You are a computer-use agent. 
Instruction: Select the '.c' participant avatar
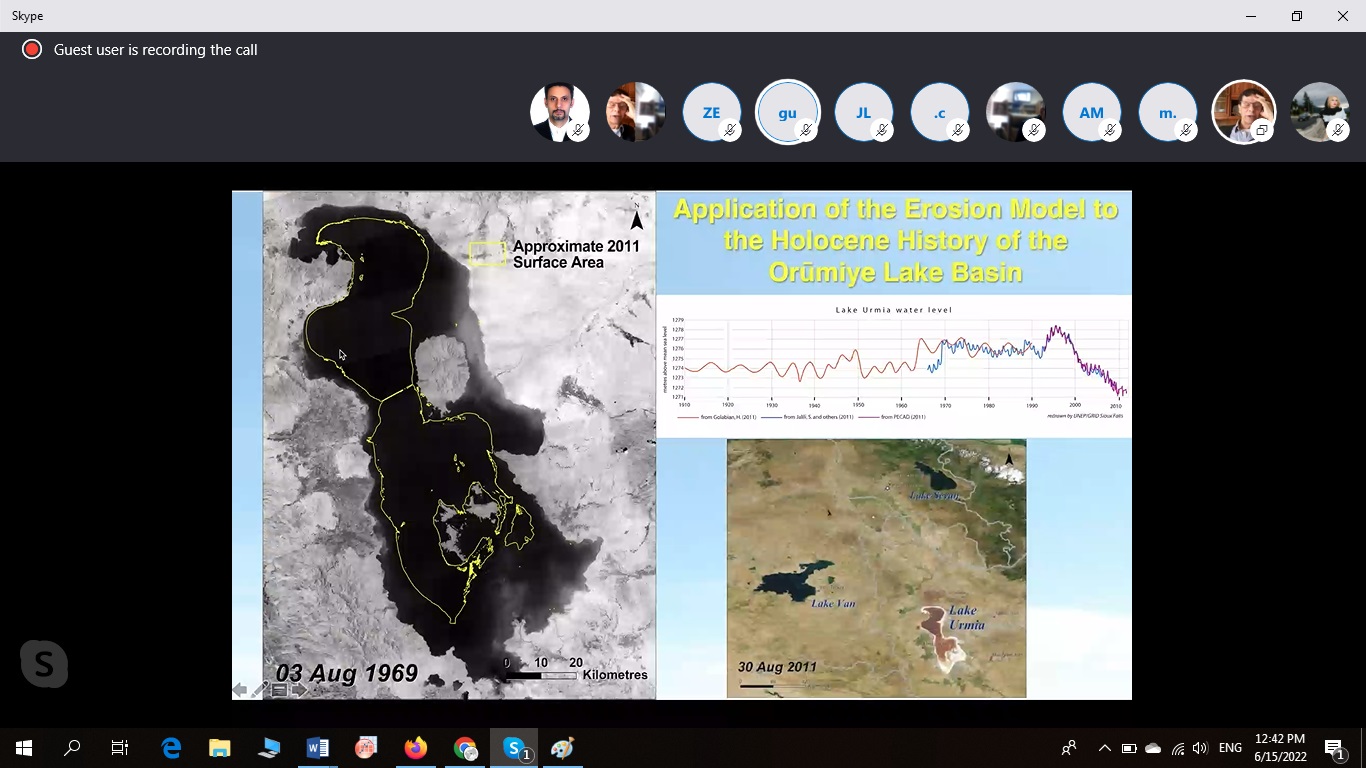pos(939,112)
